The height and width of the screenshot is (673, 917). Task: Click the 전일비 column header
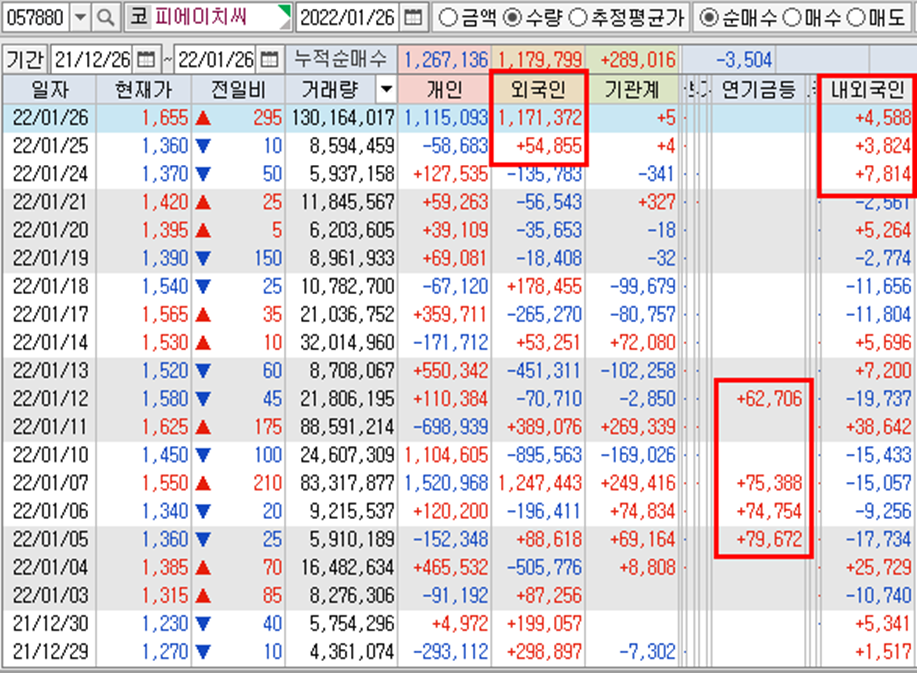click(238, 89)
